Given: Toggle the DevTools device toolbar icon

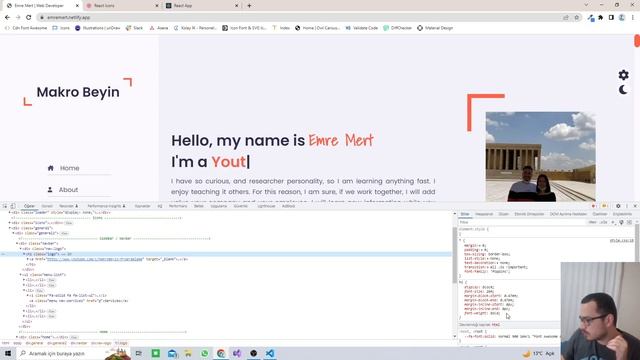Looking at the screenshot, I should 13,206.
